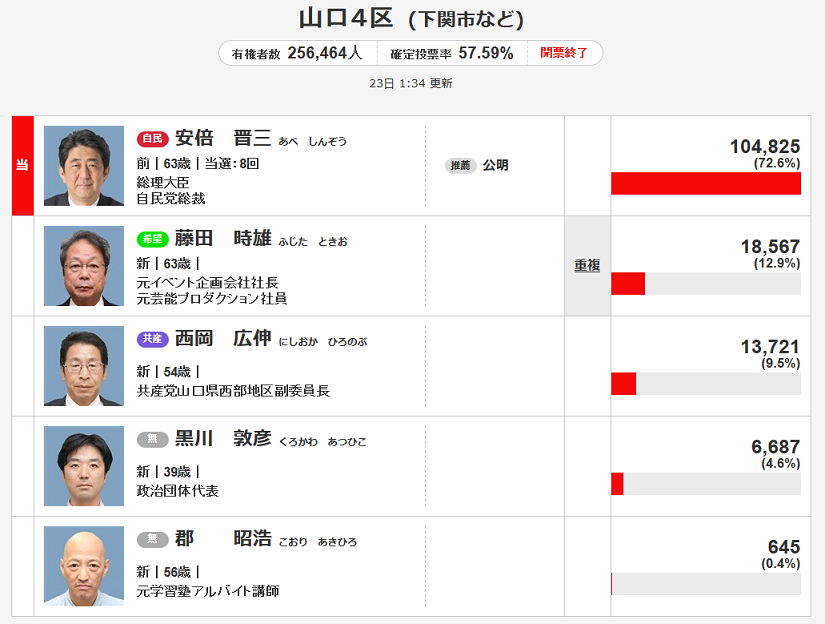Viewport: 825px width, 624px height.
Task: Click the red 開票終了 status label
Action: coord(565,53)
